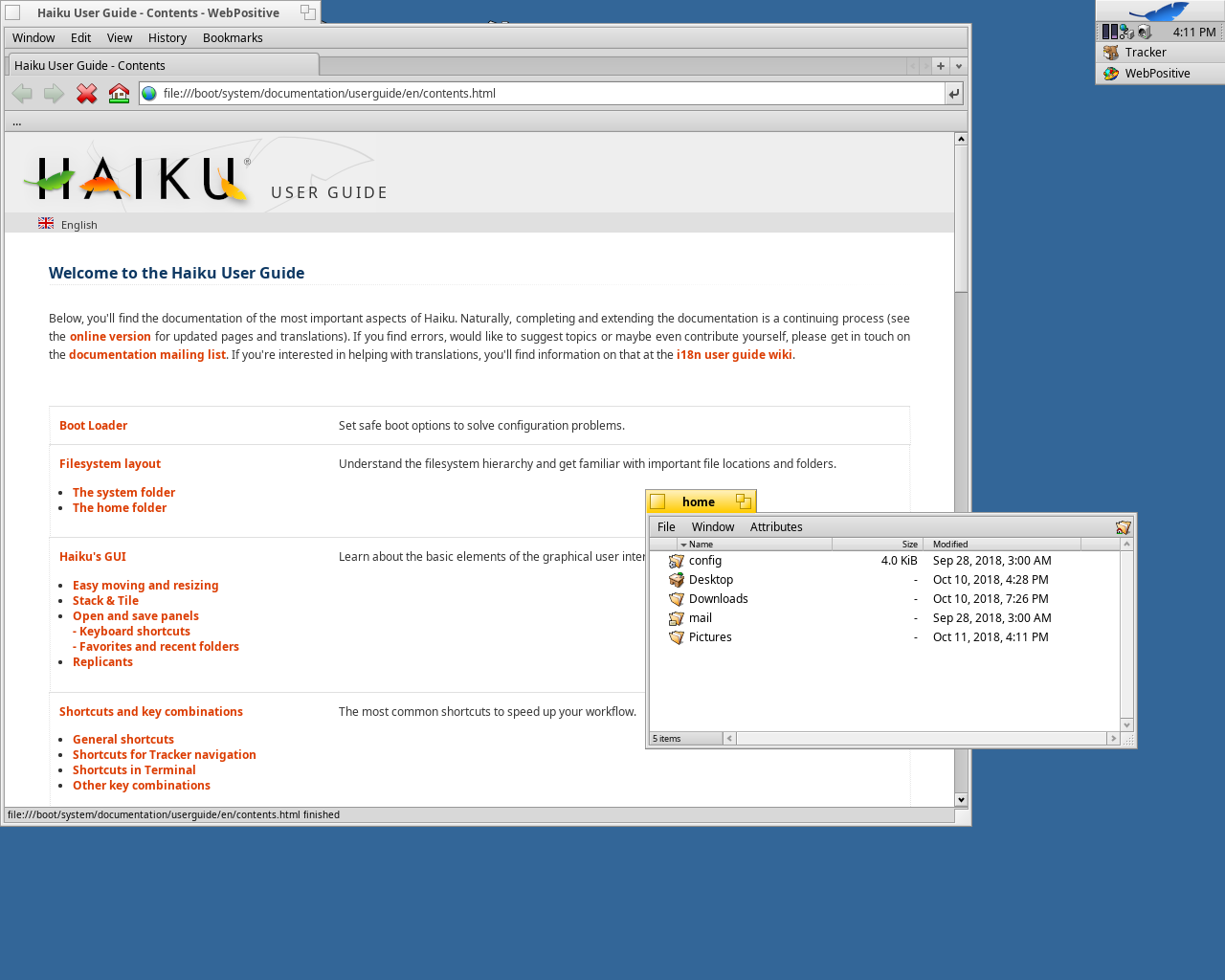
Task: Select the Downloads folder icon
Action: click(x=677, y=599)
